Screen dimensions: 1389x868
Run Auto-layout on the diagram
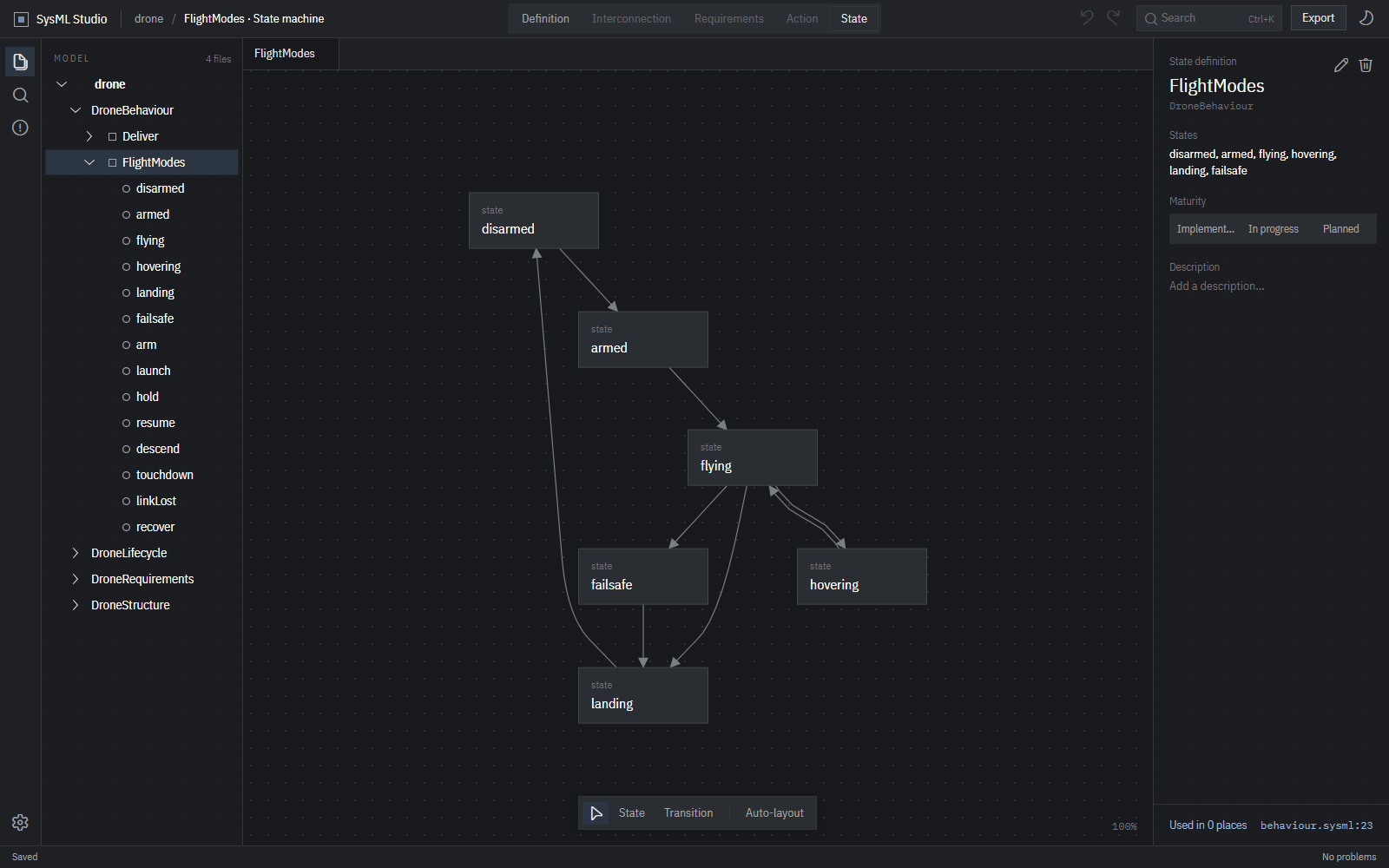point(774,813)
